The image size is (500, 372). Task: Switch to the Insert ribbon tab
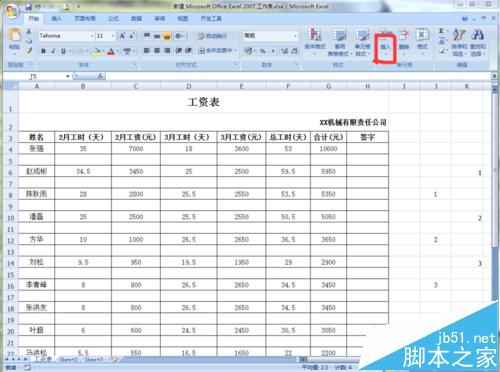pos(56,19)
